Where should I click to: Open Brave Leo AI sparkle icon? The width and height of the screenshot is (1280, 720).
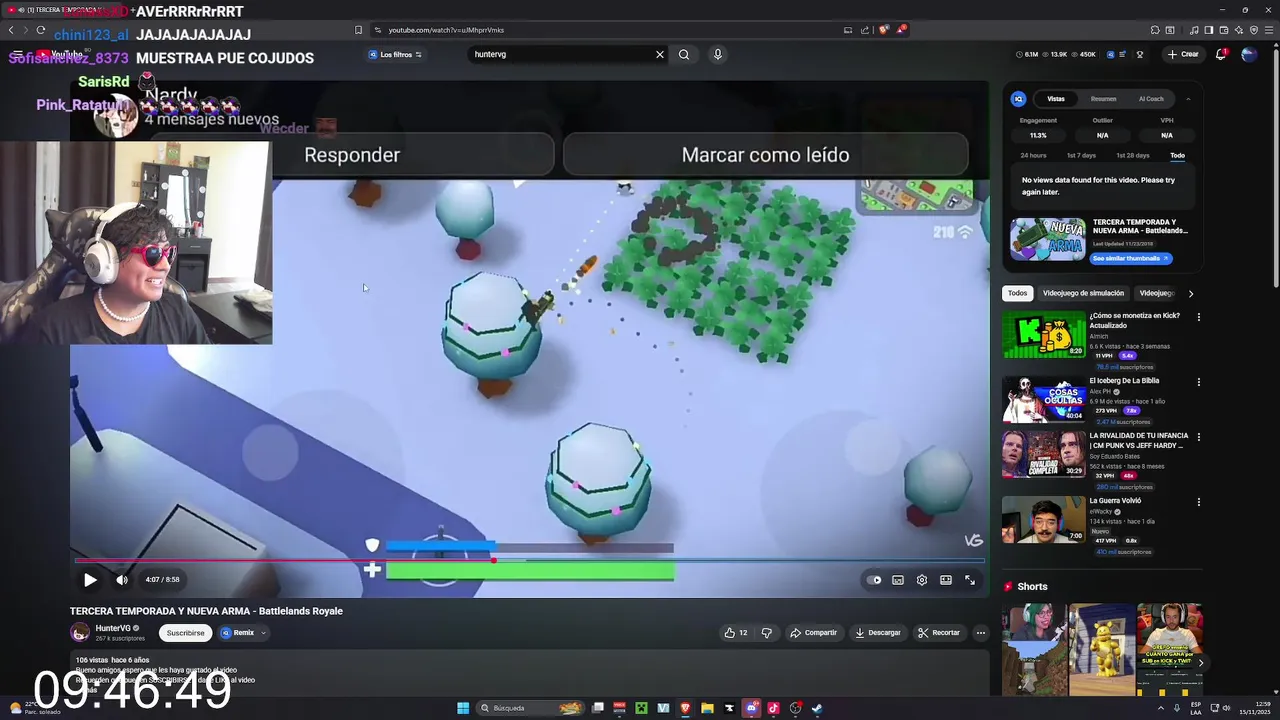1240,30
